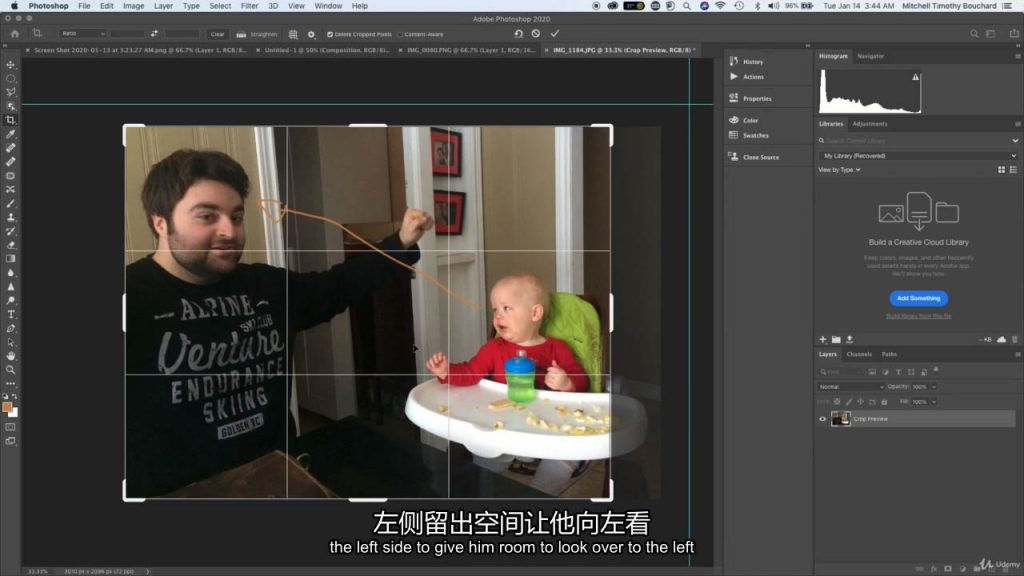
Task: Toggle type layer filter in Layers
Action: point(898,372)
